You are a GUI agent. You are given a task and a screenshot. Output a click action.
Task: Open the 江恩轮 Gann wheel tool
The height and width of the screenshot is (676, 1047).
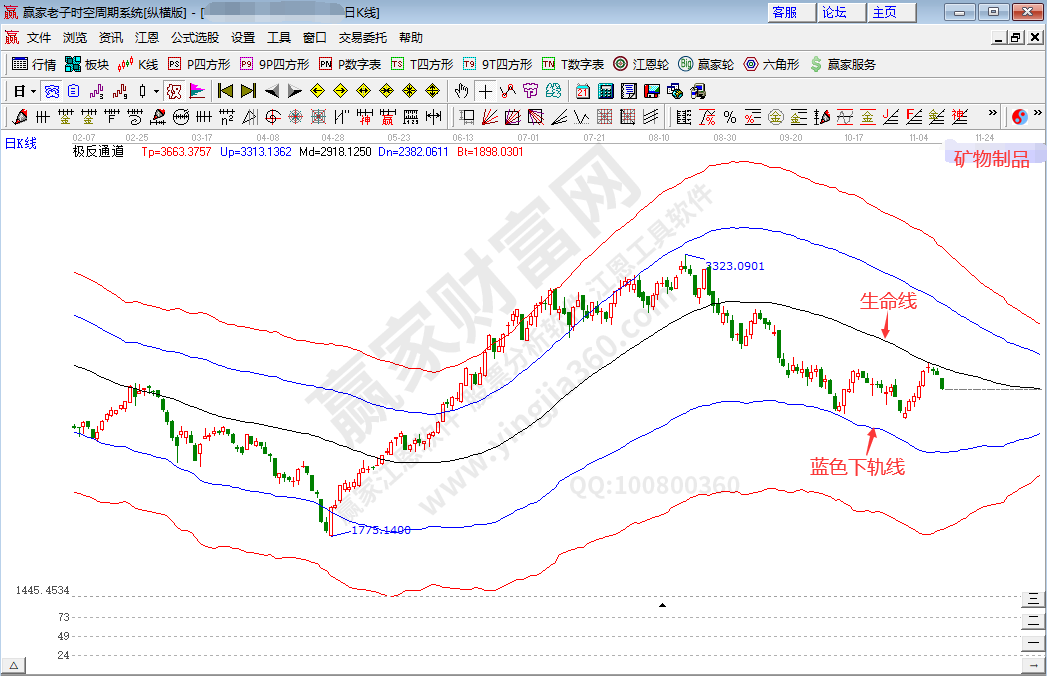641,64
